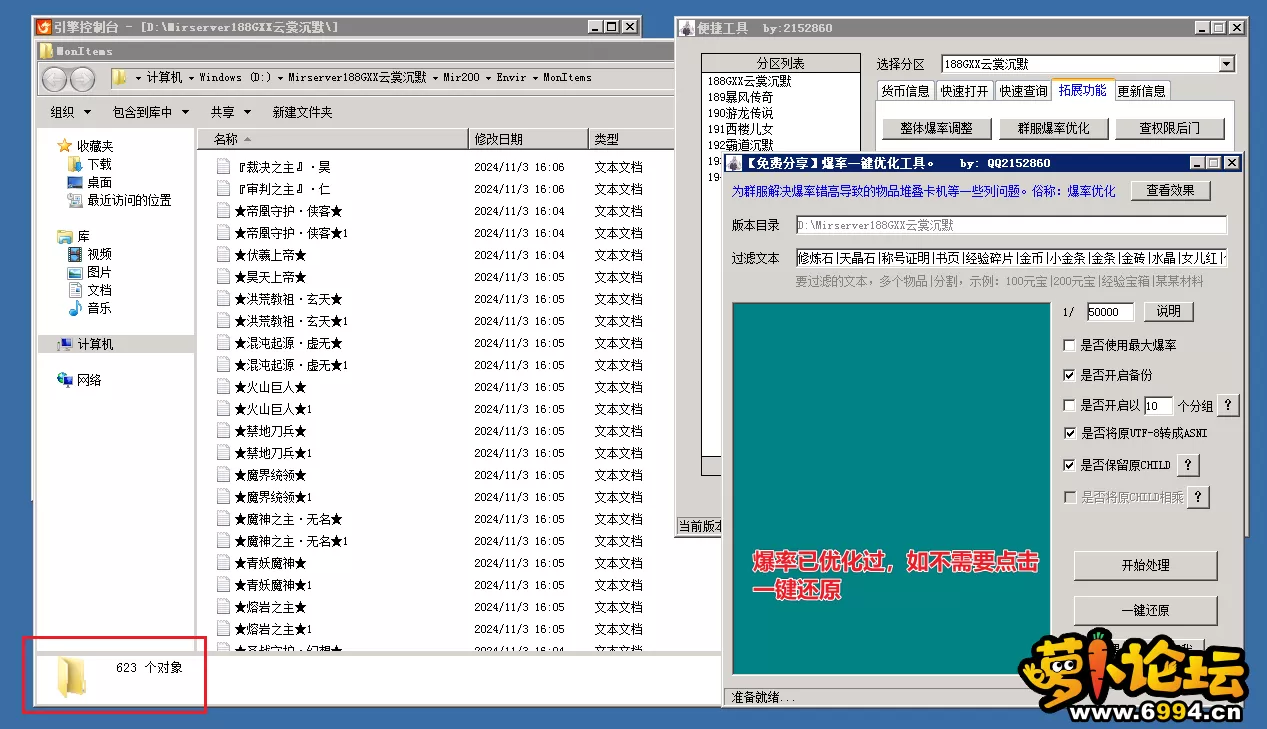Switch to the 快速打开 tab
Image resolution: width=1267 pixels, height=729 pixels.
tap(965, 91)
